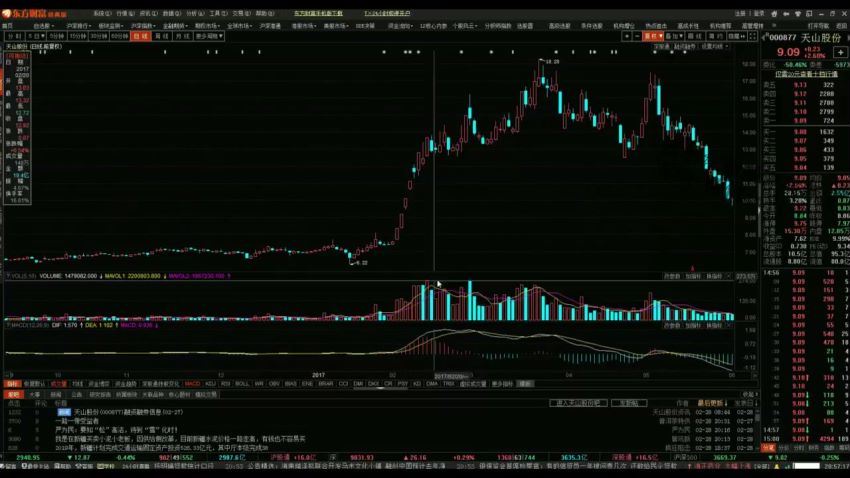Click the home icon in title bar
850x478 pixels.
[774, 14]
